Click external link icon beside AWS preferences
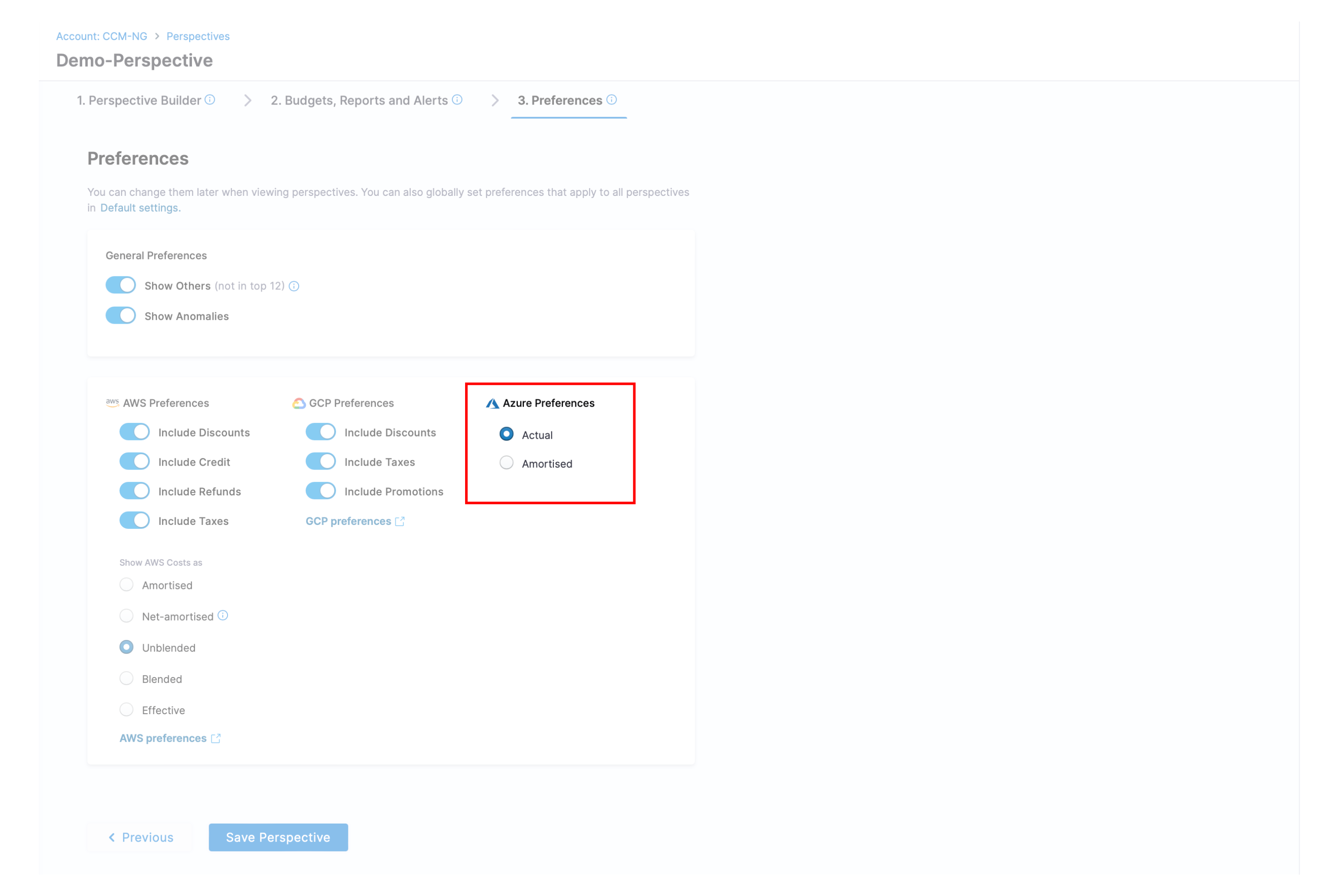This screenshot has height=896, width=1344. pyautogui.click(x=215, y=739)
